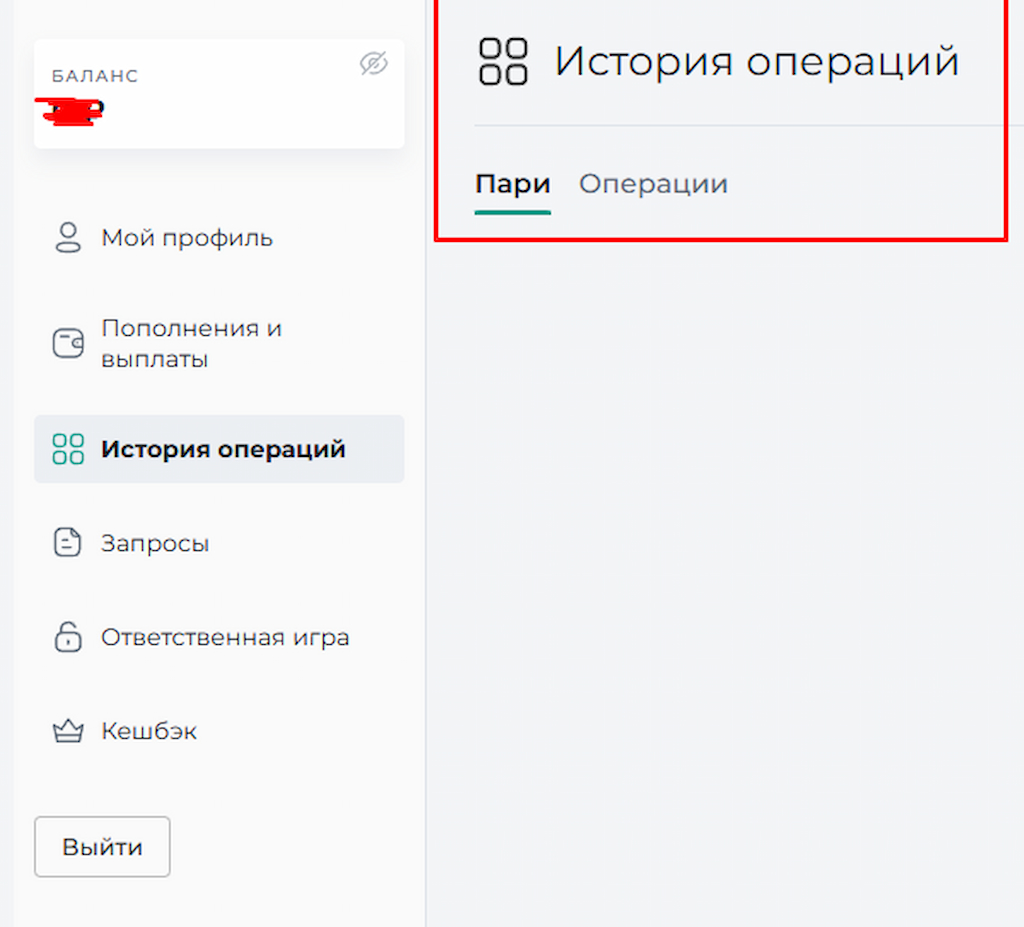Click the header grid icon by История операций
The width and height of the screenshot is (1024, 927).
[x=503, y=62]
